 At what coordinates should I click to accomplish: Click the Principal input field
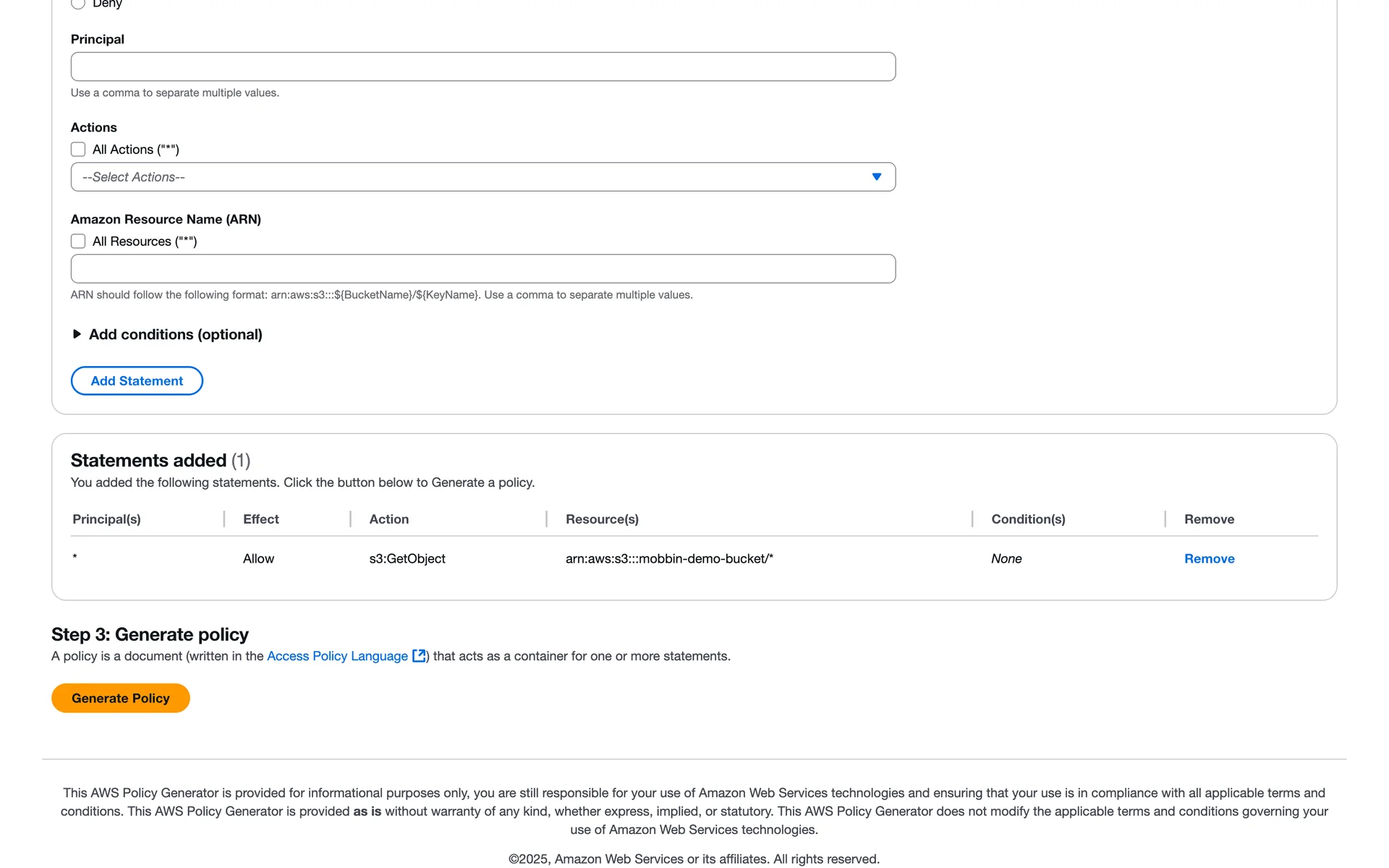click(483, 67)
